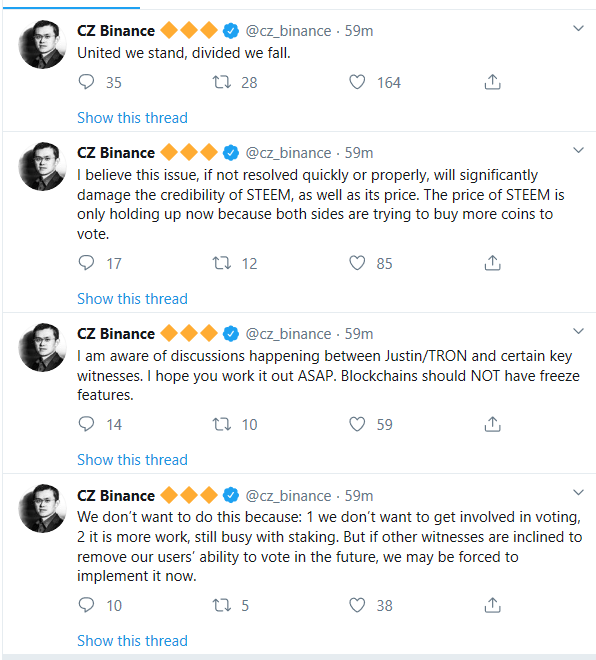Like the tweet about STEEM credibility
This screenshot has height=660, width=596.
pos(357,263)
